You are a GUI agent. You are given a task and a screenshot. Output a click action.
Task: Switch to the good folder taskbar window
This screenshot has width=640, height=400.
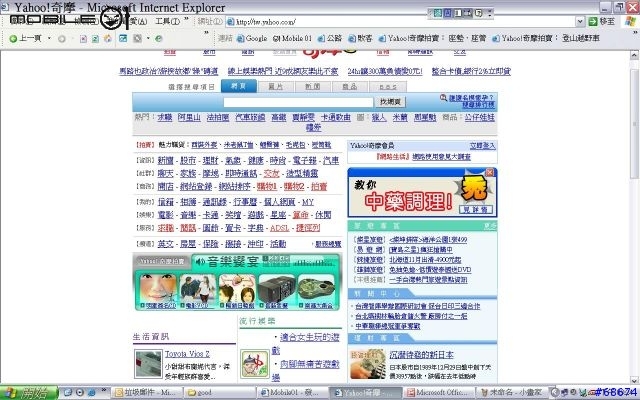tap(220, 393)
